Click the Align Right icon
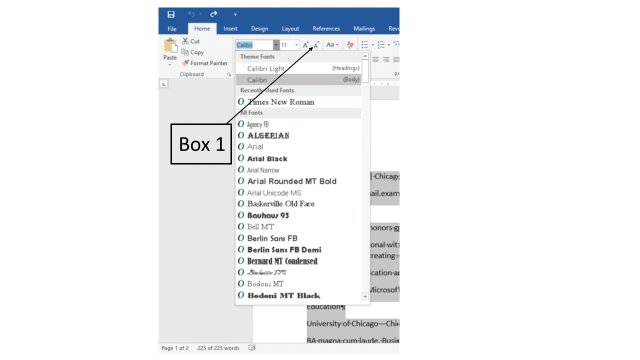 click(x=386, y=60)
